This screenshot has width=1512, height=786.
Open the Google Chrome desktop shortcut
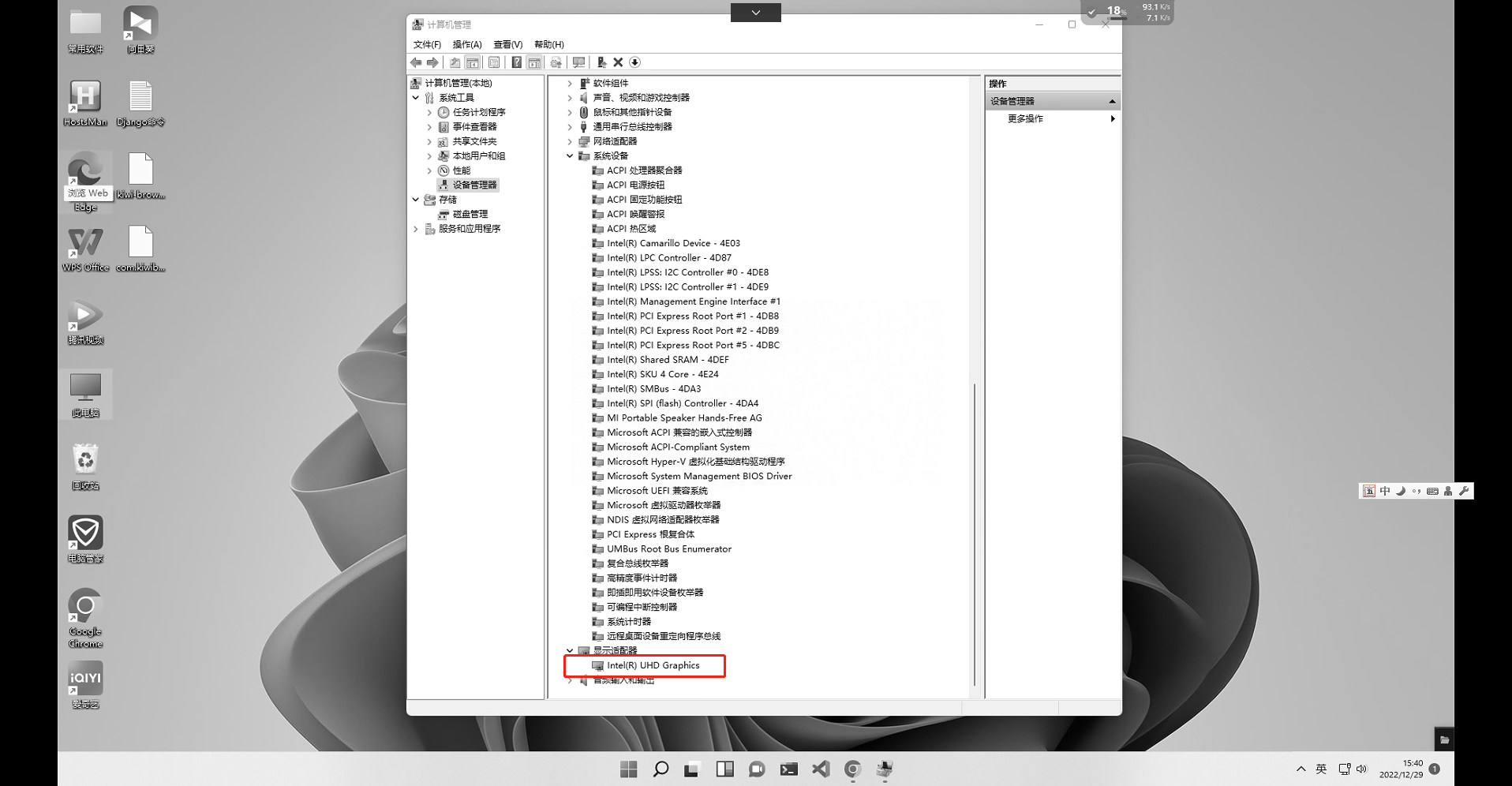click(x=85, y=618)
